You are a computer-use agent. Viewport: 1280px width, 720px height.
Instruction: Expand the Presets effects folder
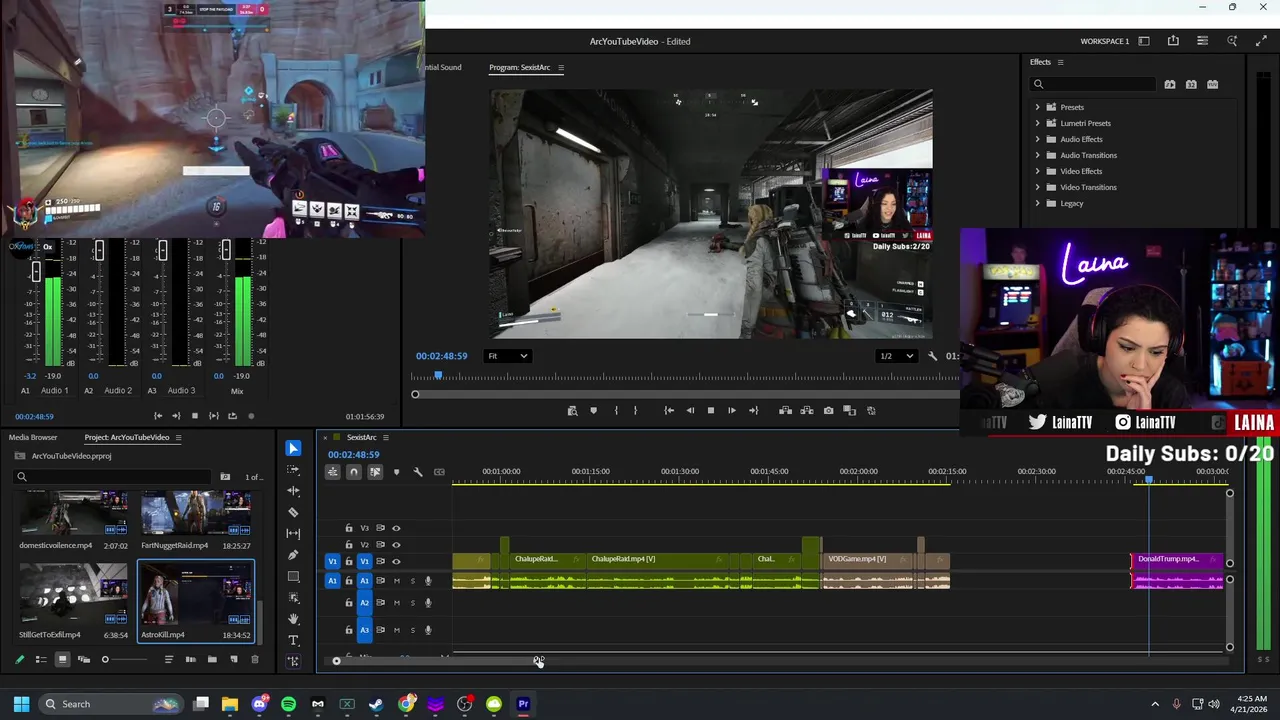coord(1037,107)
